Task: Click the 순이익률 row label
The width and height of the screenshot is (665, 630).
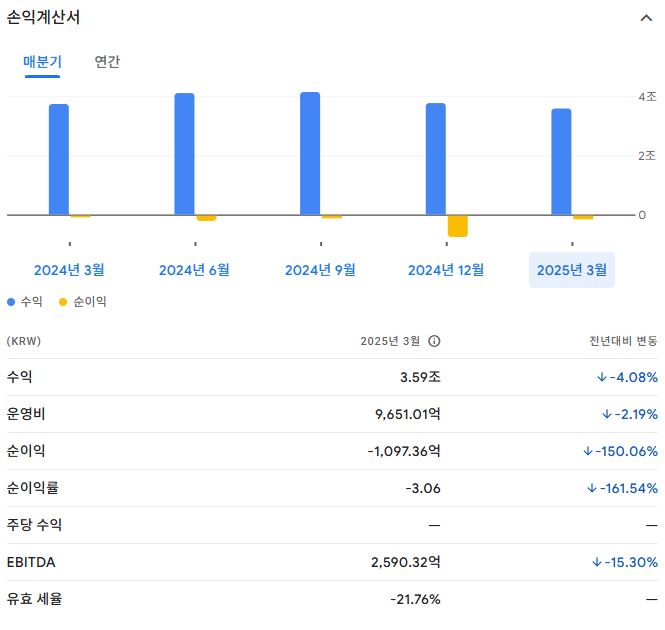Action: [x=33, y=488]
